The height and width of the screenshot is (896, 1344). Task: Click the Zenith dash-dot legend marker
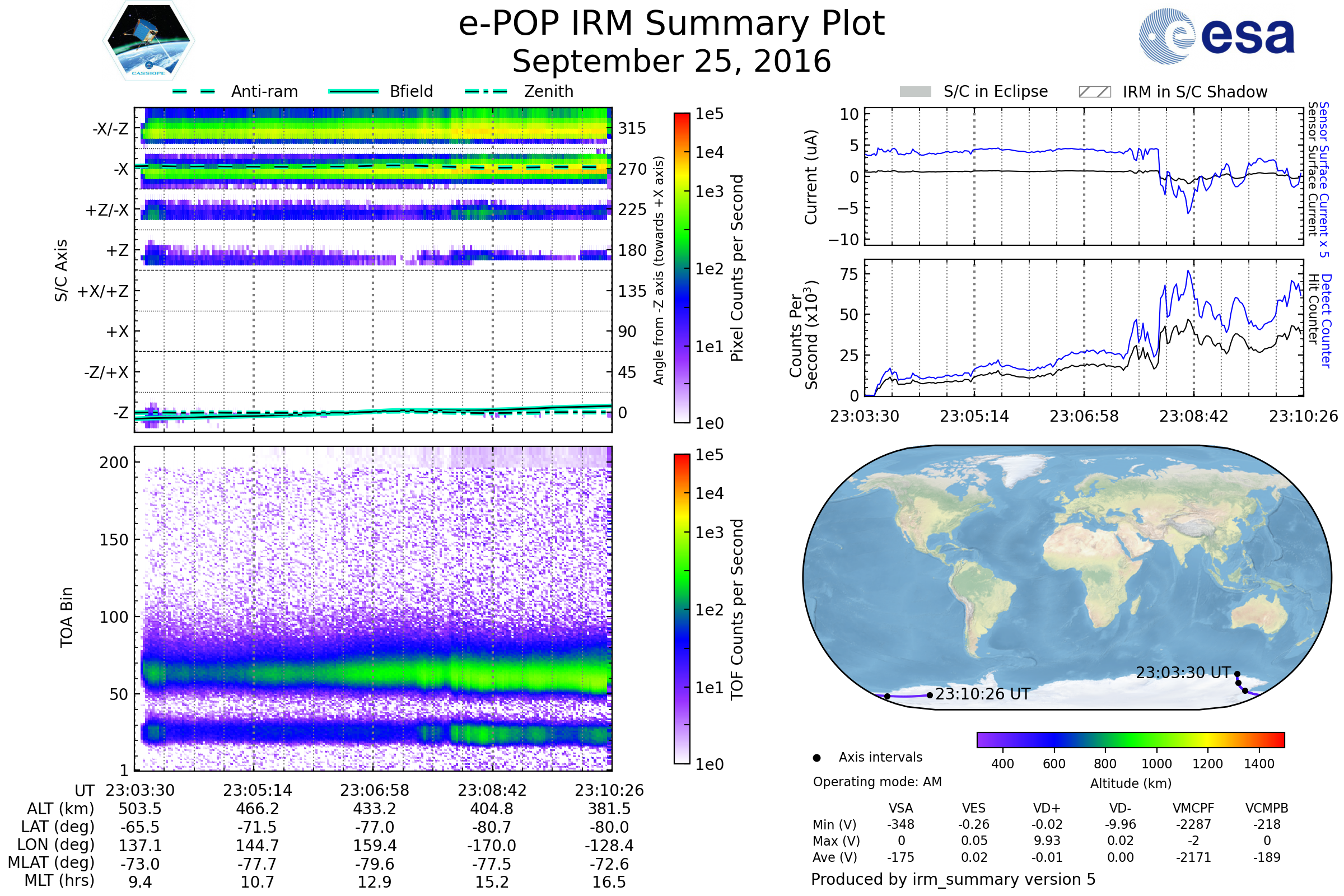[x=486, y=91]
